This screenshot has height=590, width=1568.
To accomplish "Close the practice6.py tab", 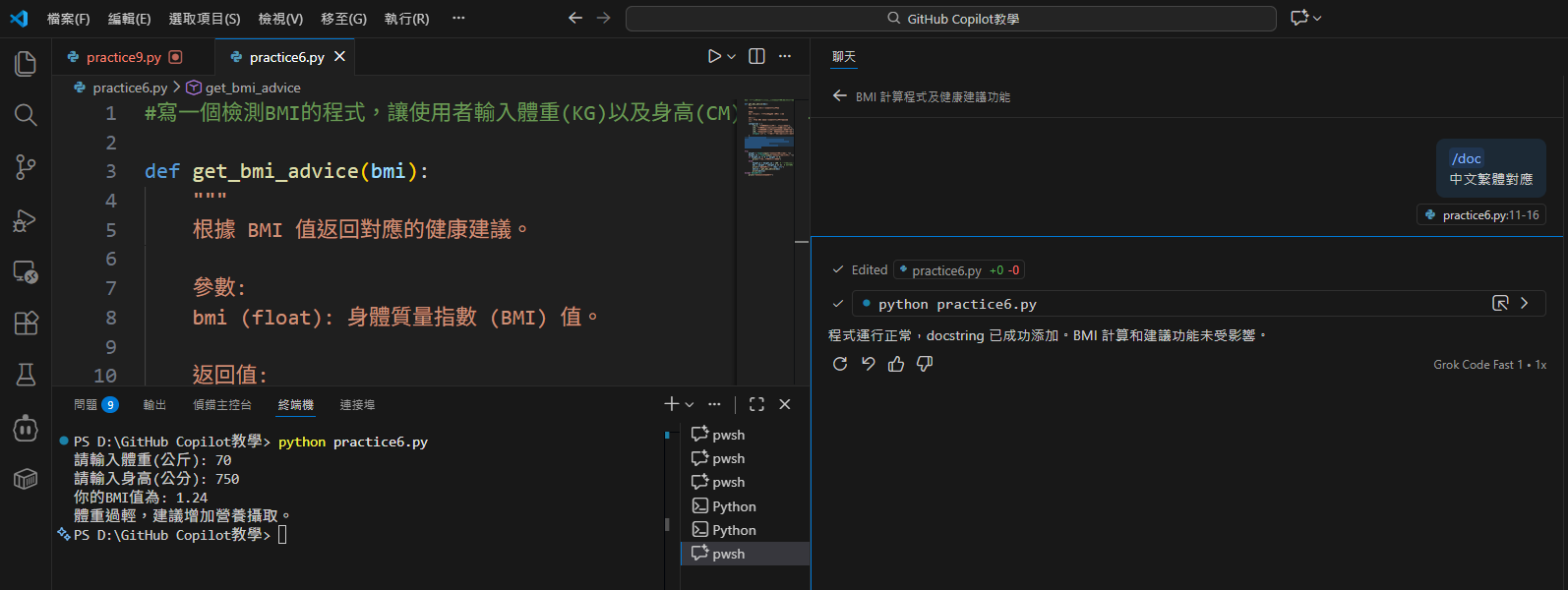I will (x=339, y=57).
